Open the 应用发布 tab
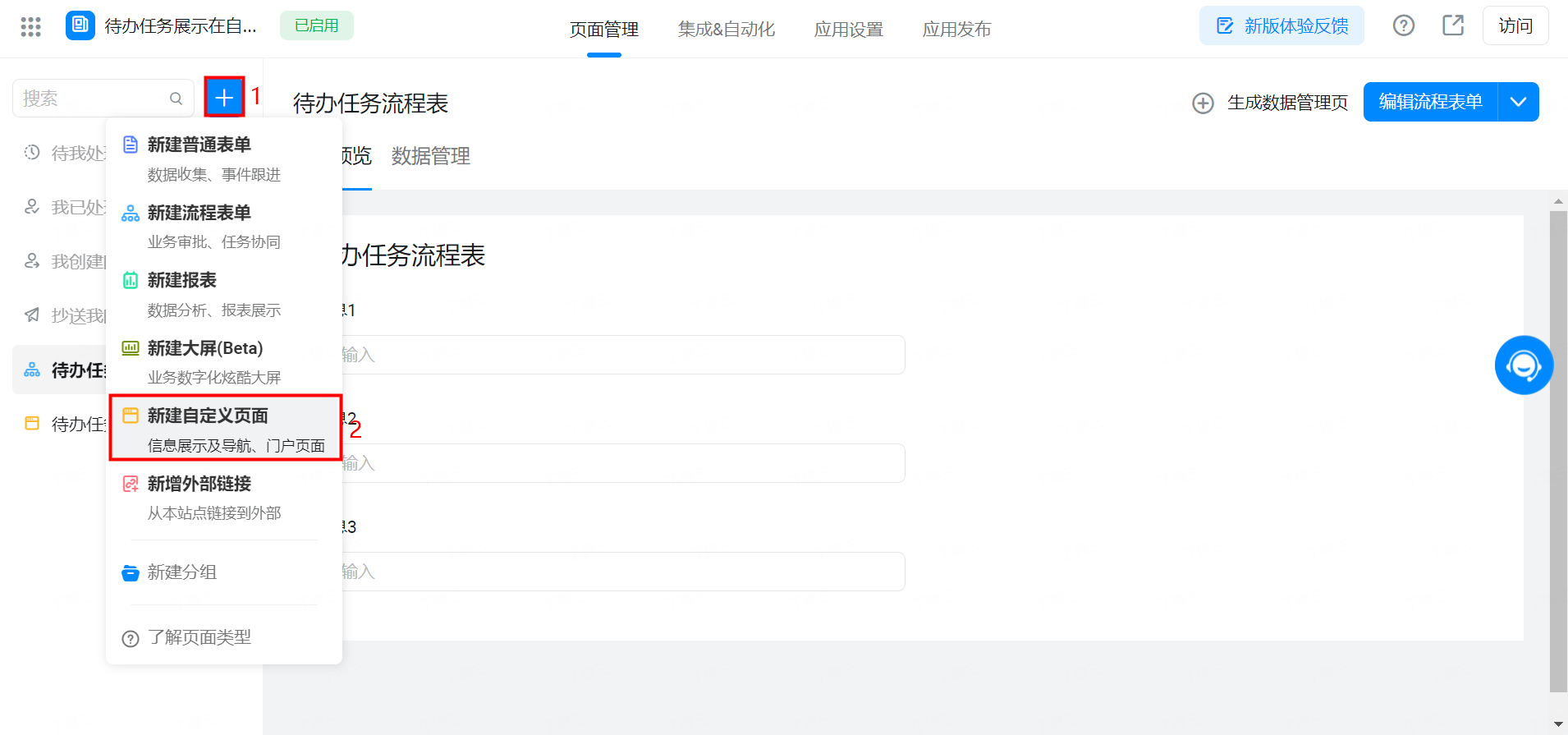 (957, 30)
